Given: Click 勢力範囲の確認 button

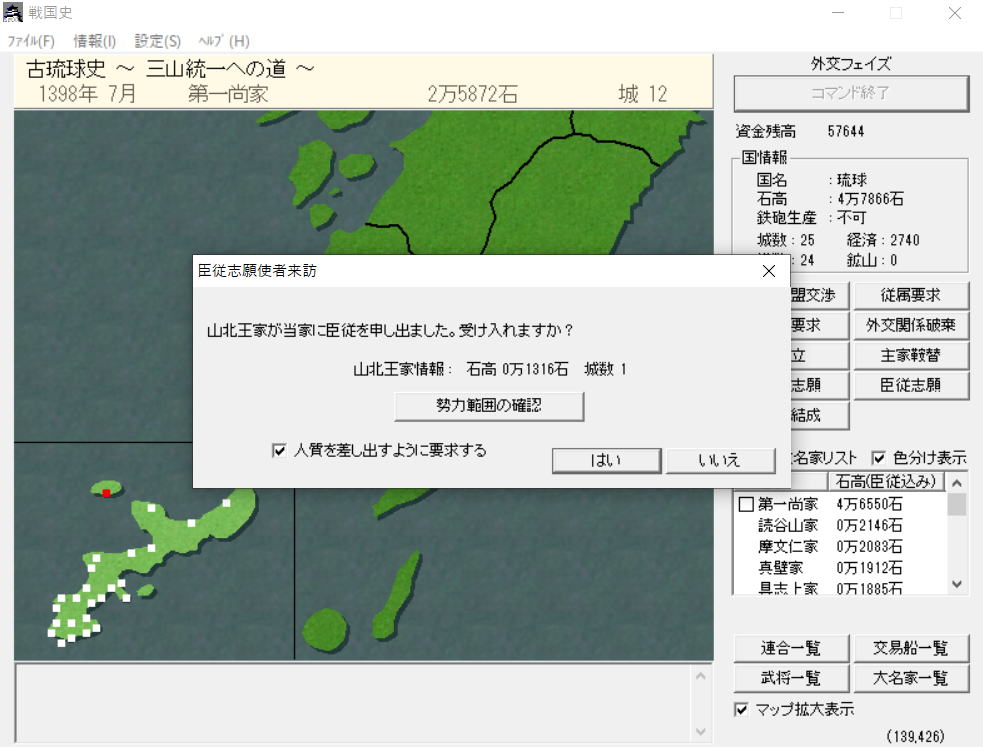Looking at the screenshot, I should tap(489, 406).
